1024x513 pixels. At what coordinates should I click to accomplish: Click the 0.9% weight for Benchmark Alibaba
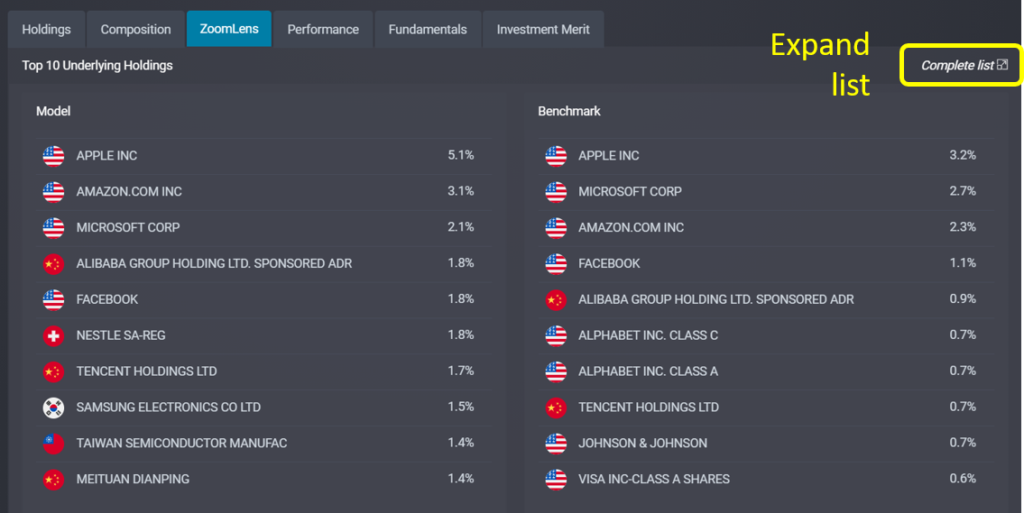[963, 299]
